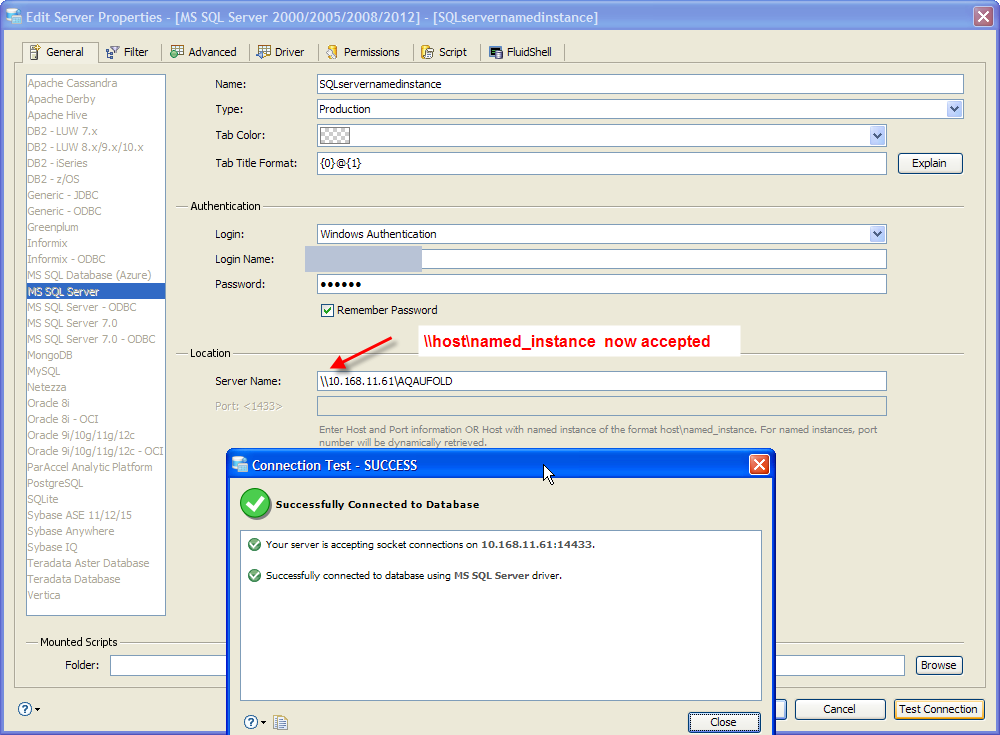Open the Permissions tab
1000x735 pixels.
click(362, 52)
